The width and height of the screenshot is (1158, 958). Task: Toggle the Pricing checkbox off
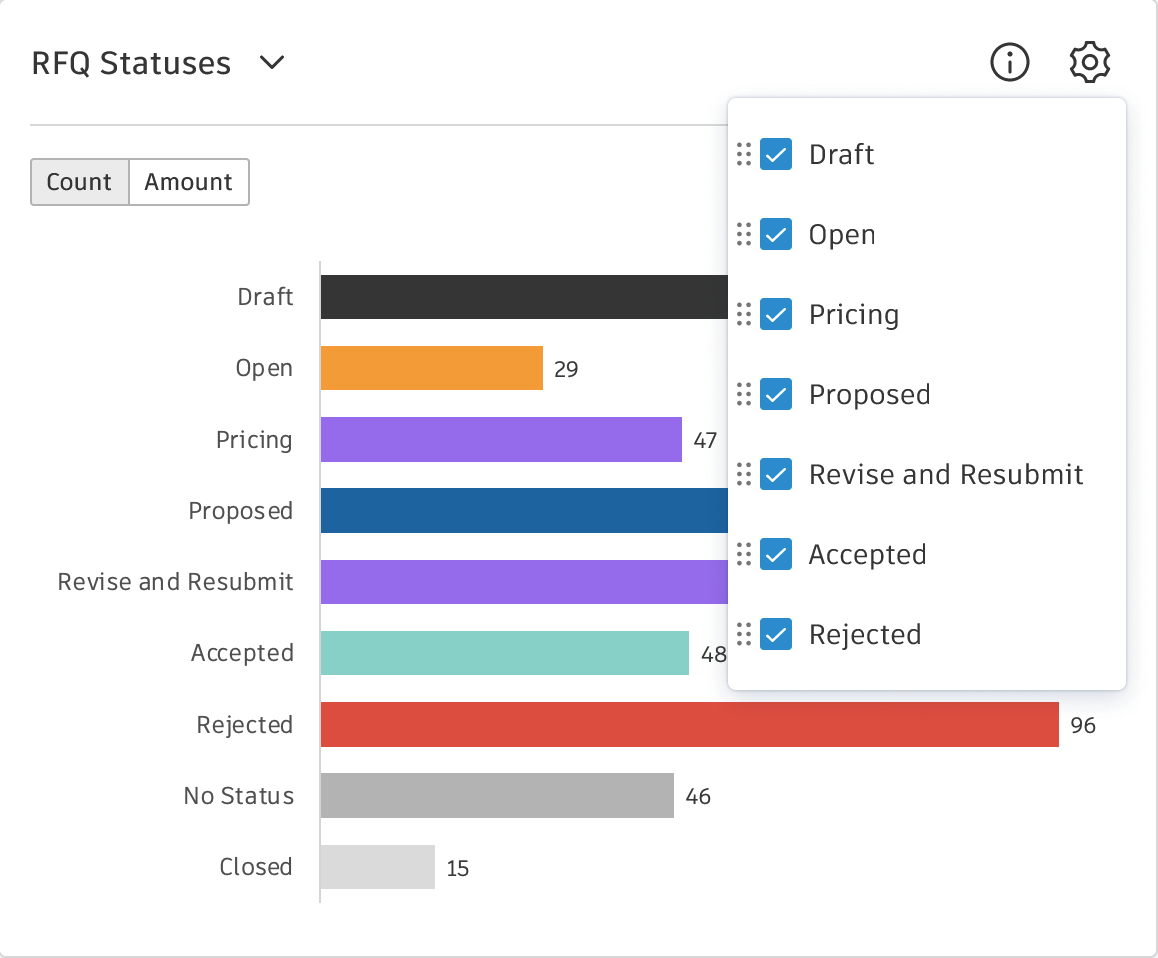coord(776,314)
